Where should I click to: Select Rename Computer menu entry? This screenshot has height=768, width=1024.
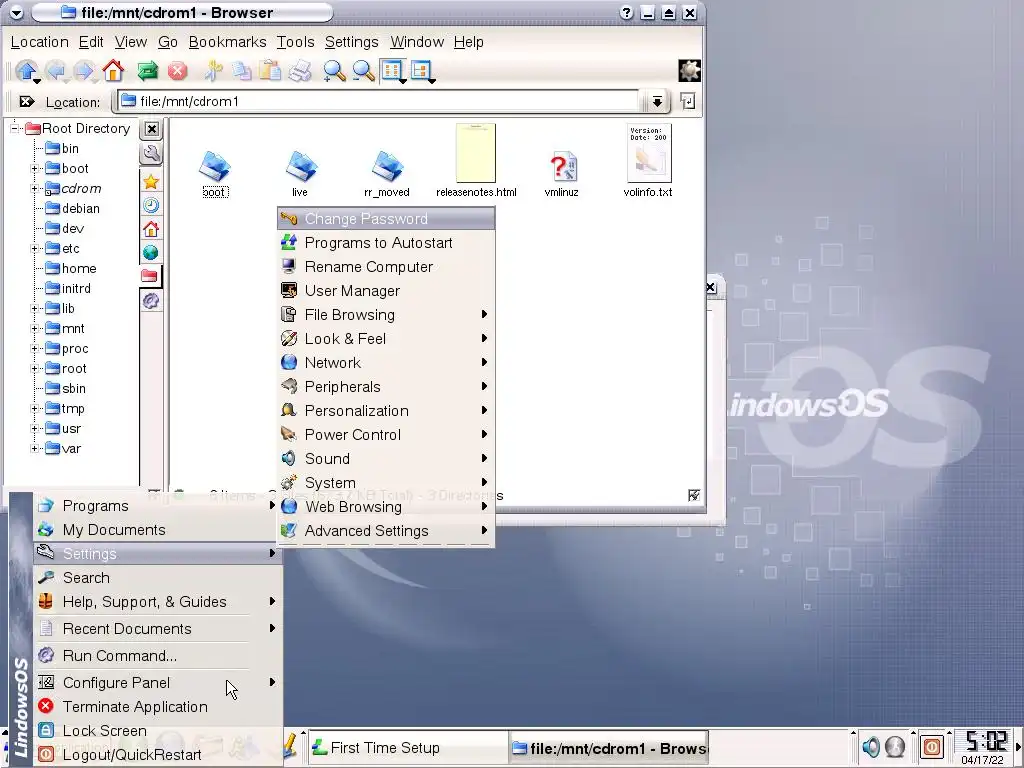[386, 267]
